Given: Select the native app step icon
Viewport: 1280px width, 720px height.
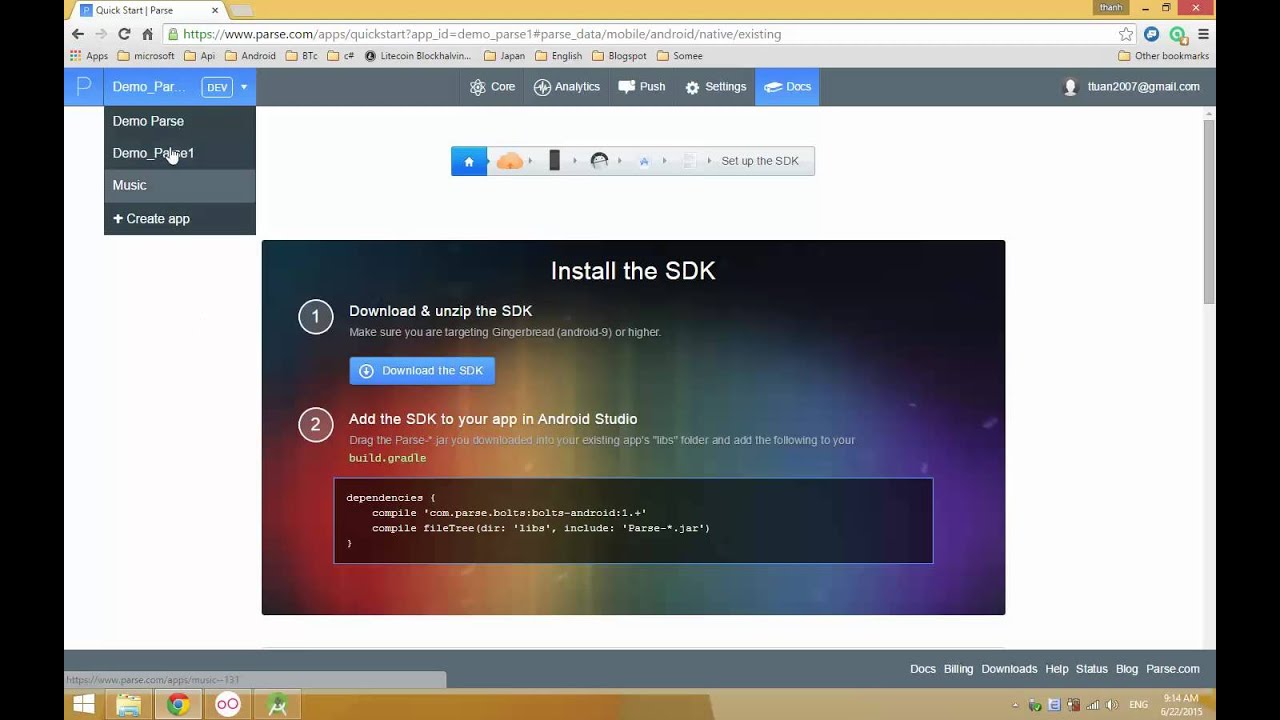Looking at the screenshot, I should (644, 161).
